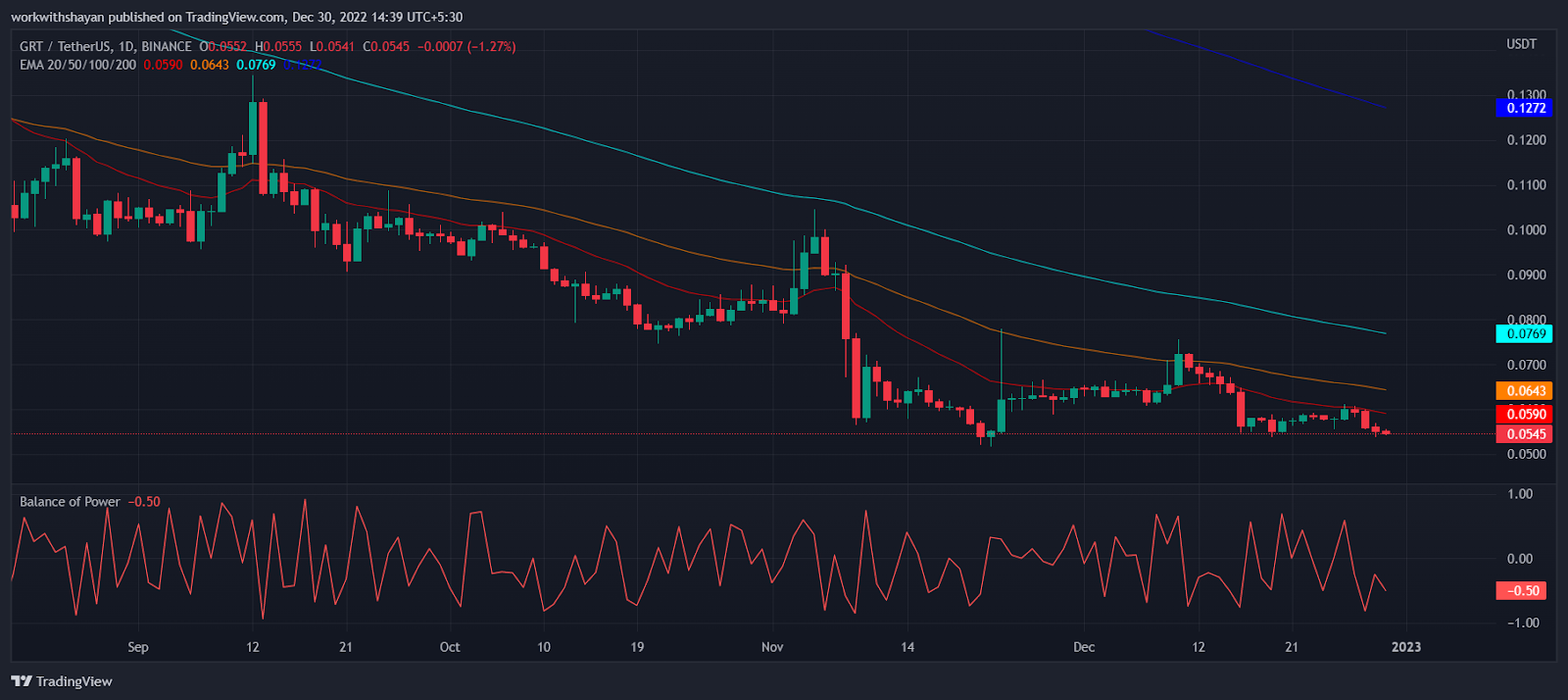Click the Nov label on time axis
The height and width of the screenshot is (700, 1568).
click(x=772, y=647)
